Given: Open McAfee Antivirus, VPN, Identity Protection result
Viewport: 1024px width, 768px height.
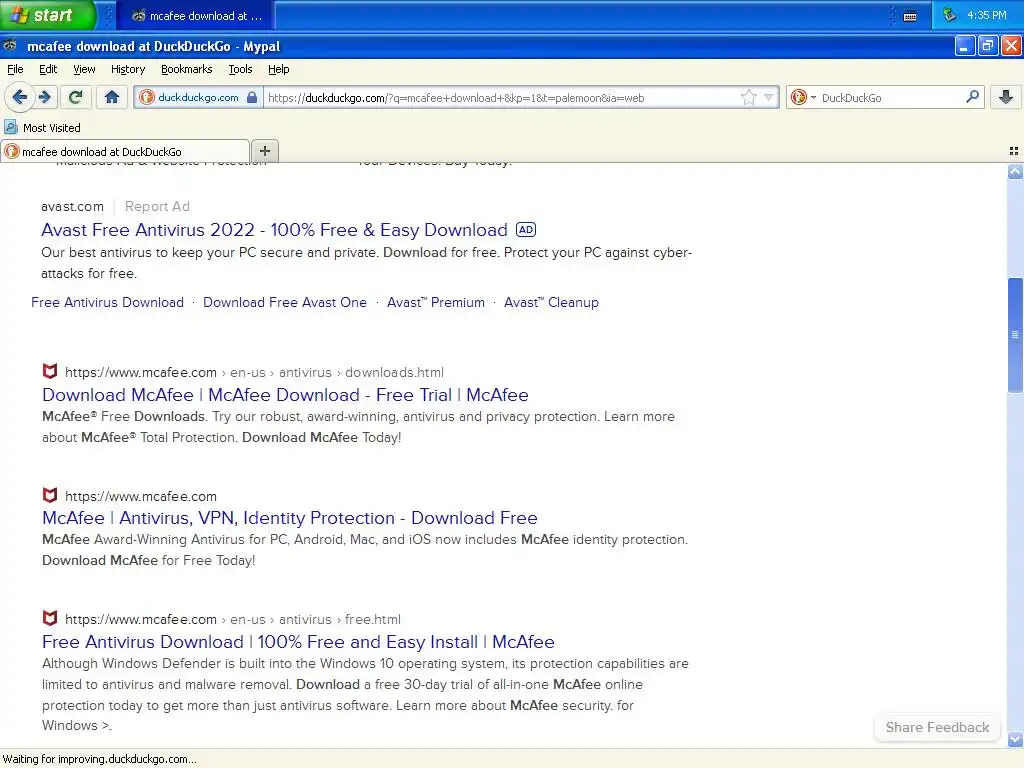Looking at the screenshot, I should click(x=290, y=518).
